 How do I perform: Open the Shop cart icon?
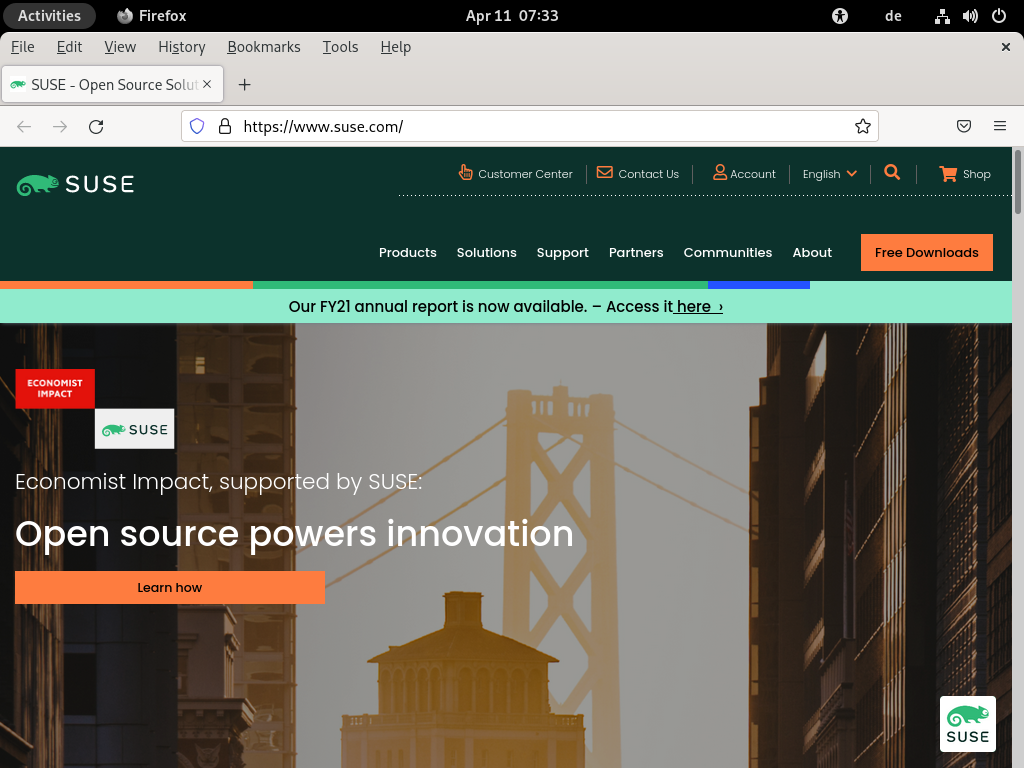pos(948,174)
